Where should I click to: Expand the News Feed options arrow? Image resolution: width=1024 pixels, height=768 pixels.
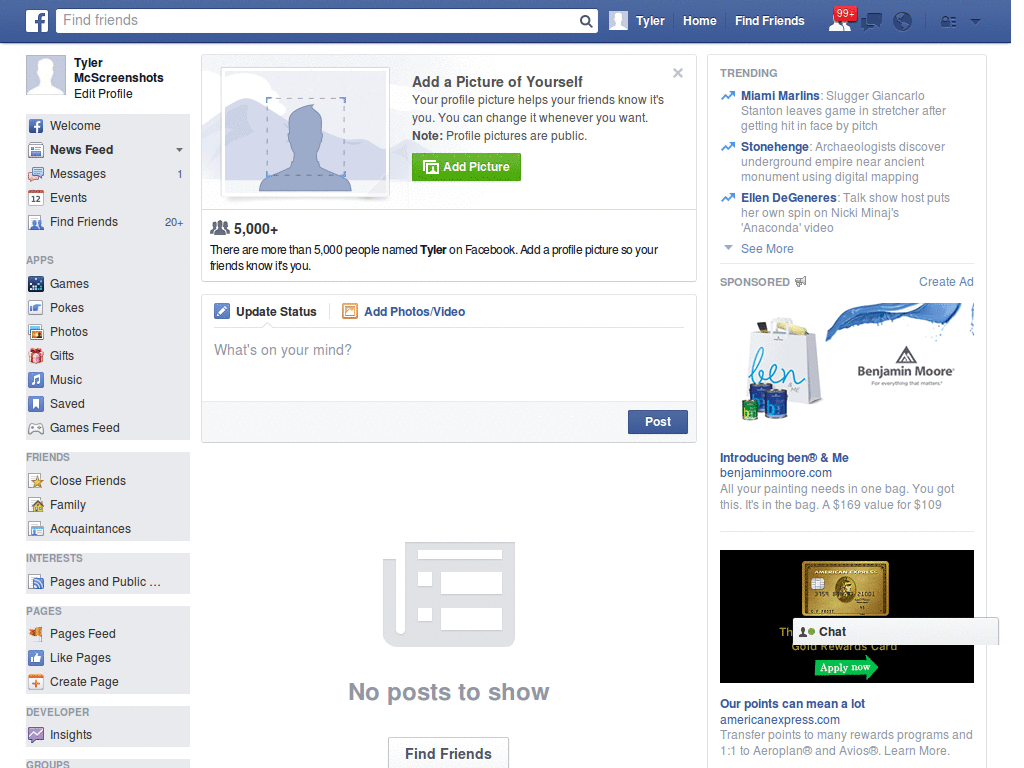click(x=179, y=150)
